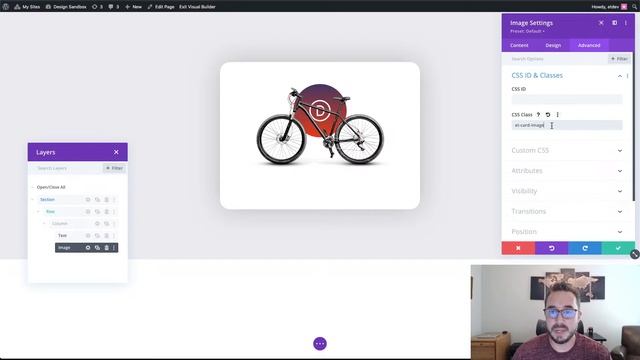Delete the Text layer
The height and width of the screenshot is (360, 640).
coord(107,236)
